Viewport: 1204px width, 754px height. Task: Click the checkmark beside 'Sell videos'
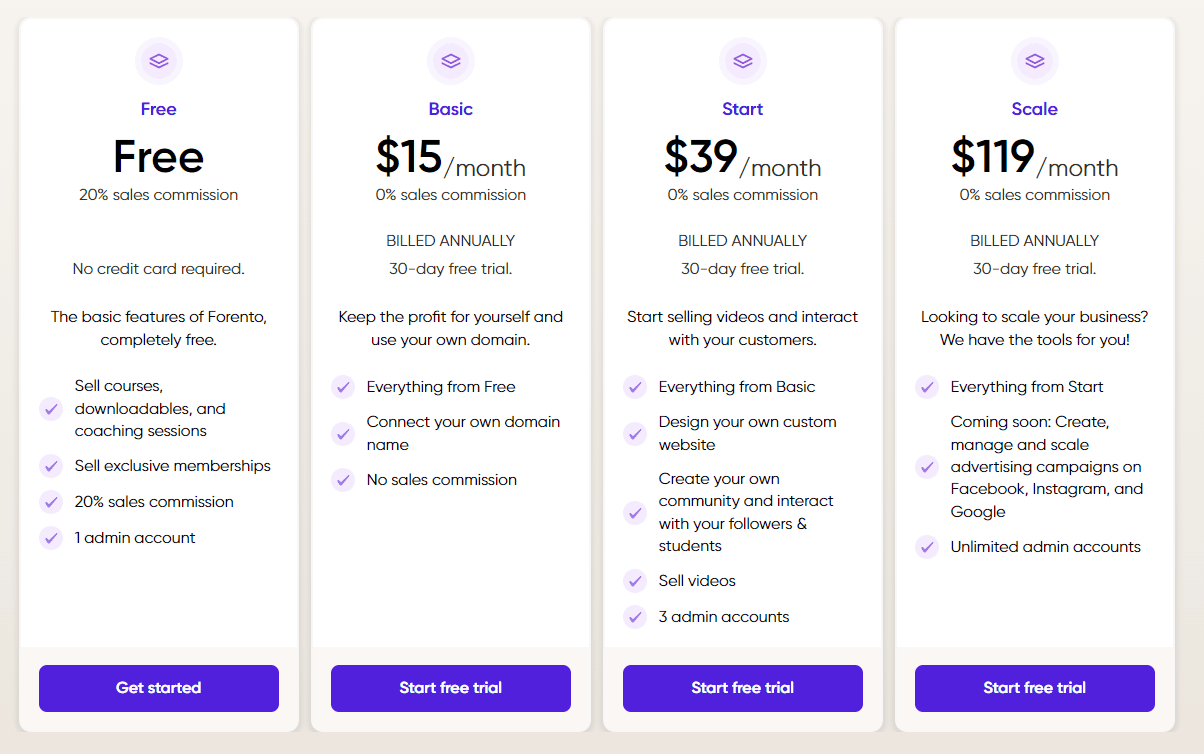point(635,581)
